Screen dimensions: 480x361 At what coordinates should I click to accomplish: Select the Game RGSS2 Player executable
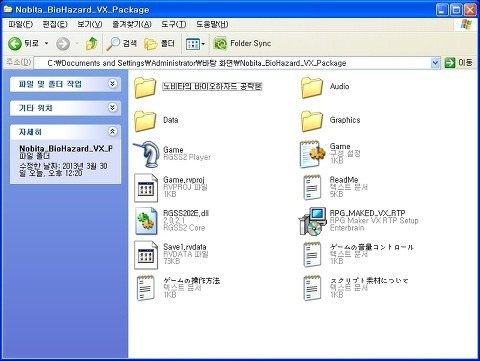172,154
